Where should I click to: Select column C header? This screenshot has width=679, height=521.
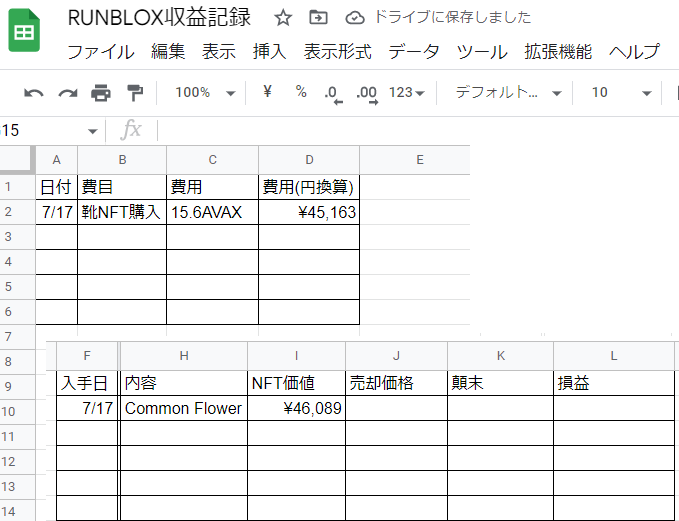pos(213,160)
